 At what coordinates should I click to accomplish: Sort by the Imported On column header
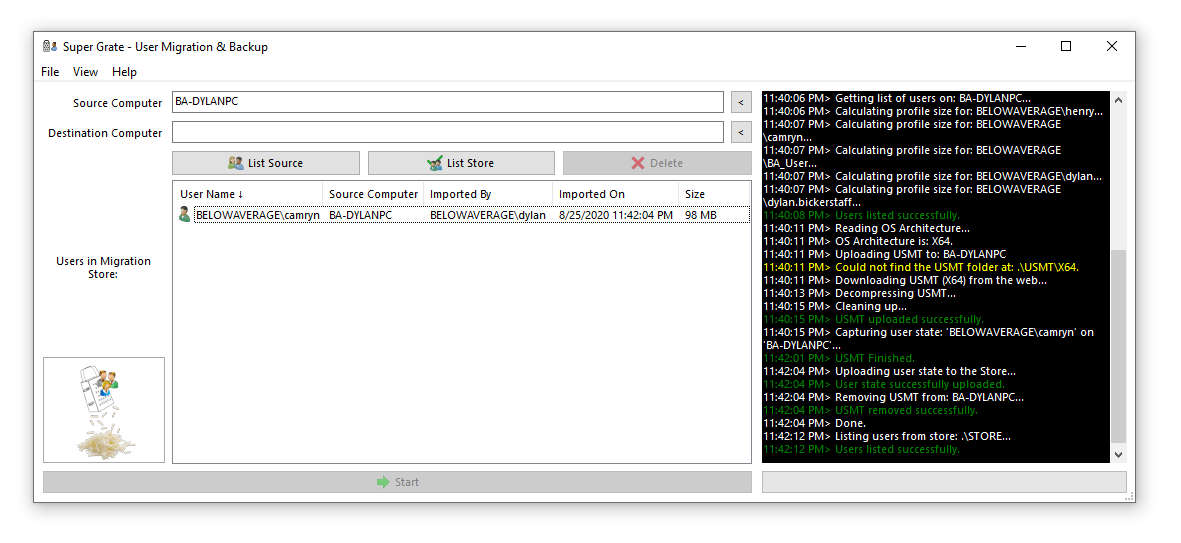click(615, 194)
